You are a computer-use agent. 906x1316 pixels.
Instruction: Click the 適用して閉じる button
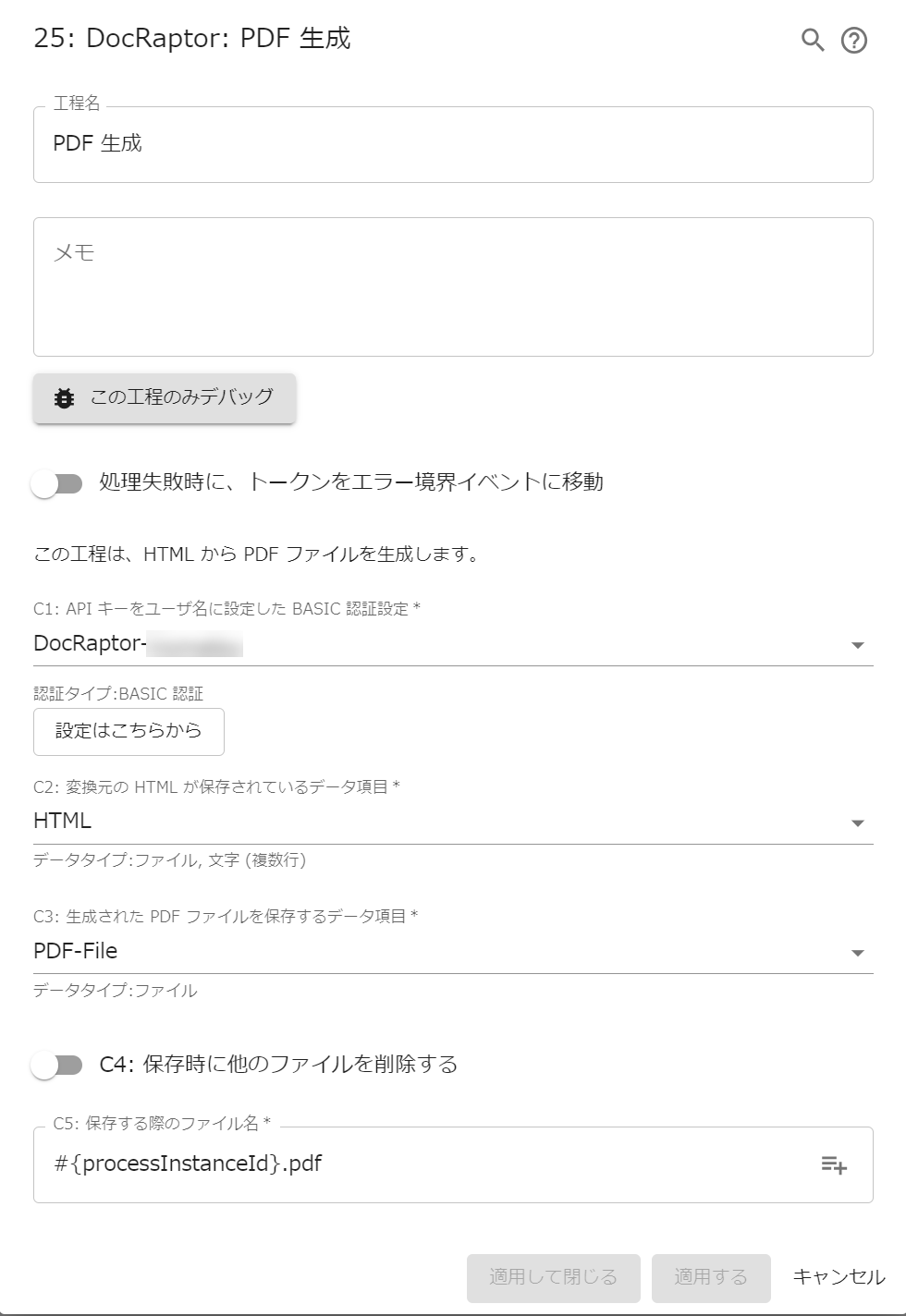click(x=554, y=1278)
